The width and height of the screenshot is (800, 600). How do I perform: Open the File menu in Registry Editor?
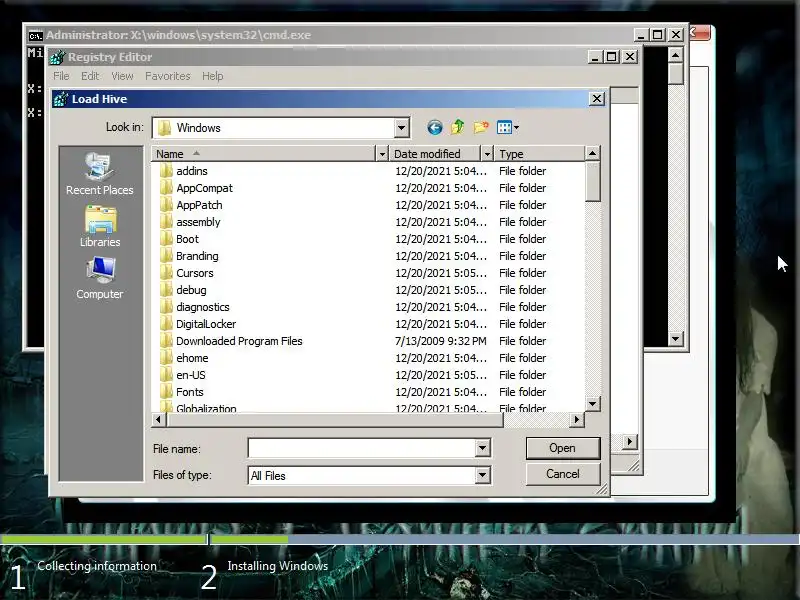[61, 76]
